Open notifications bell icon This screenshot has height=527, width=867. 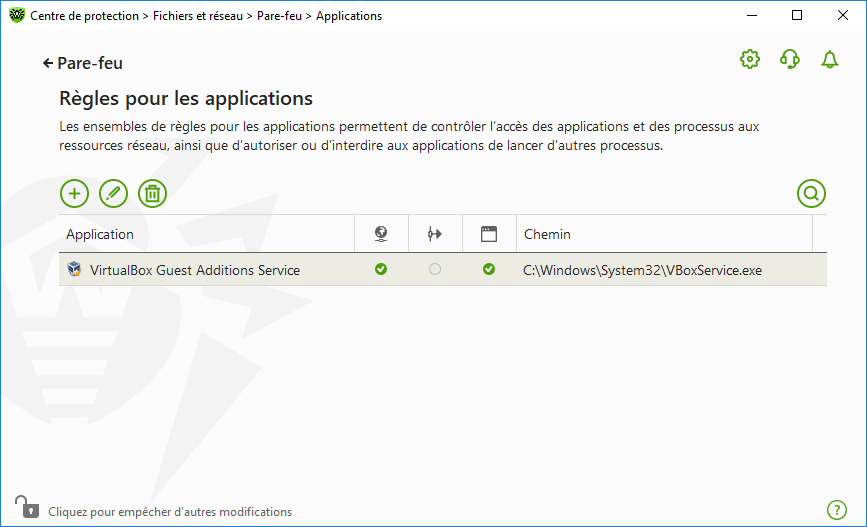click(829, 60)
